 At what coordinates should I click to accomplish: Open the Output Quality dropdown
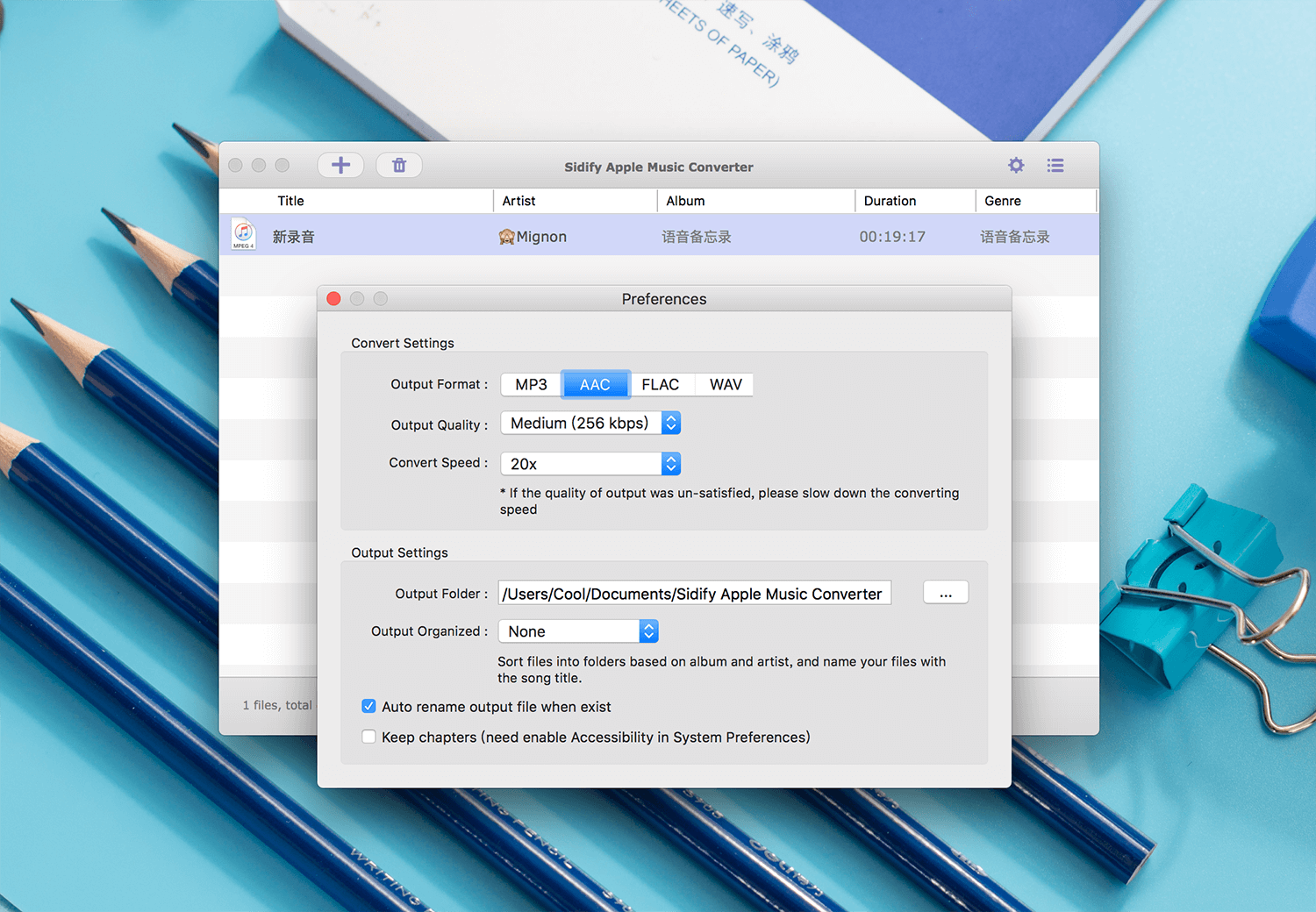coord(590,423)
